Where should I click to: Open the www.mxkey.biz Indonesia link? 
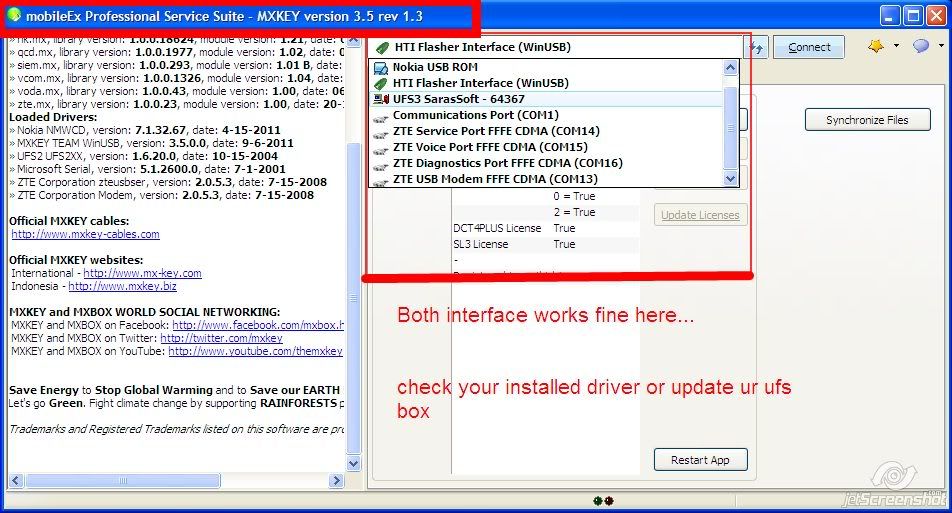122,286
